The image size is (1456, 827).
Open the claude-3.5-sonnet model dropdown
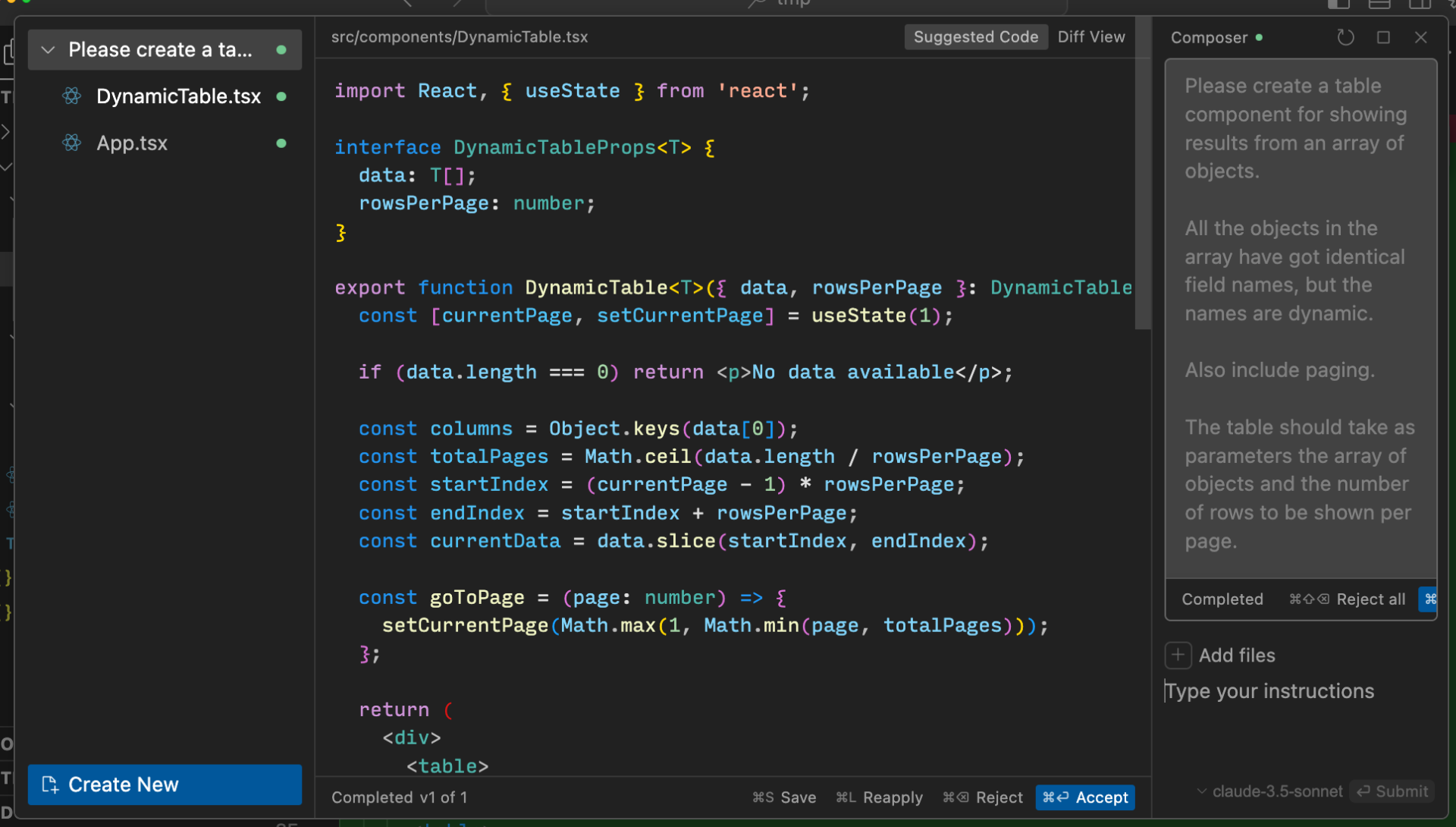tap(1270, 791)
